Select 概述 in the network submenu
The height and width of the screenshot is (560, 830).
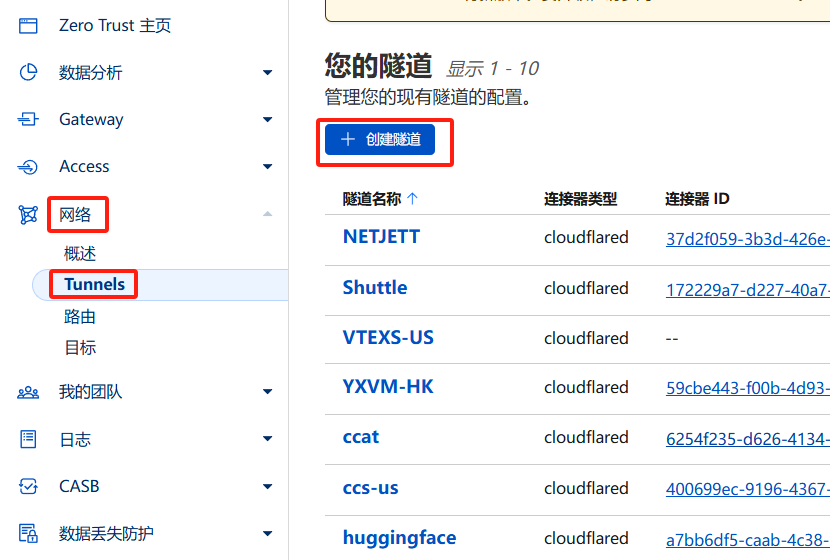pyautogui.click(x=80, y=254)
